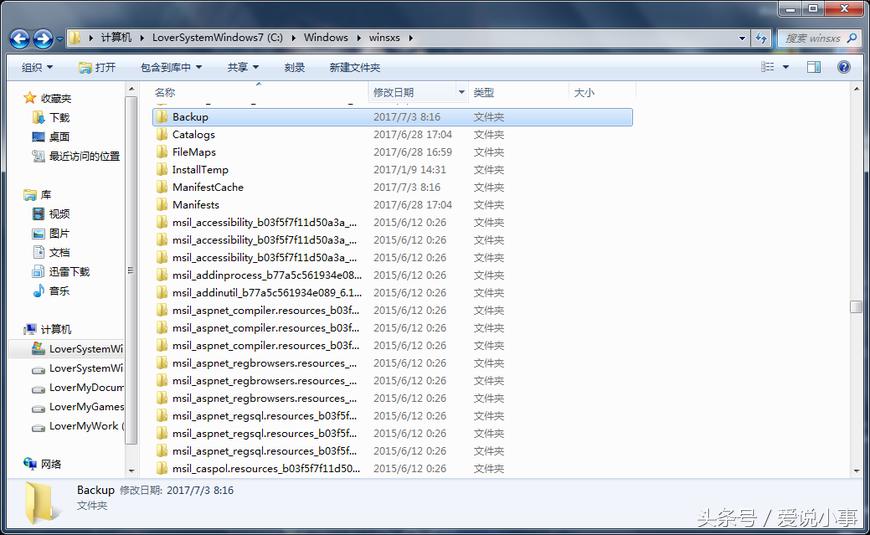The height and width of the screenshot is (535, 870).
Task: Click the 刻录 toolbar button
Action: [294, 67]
